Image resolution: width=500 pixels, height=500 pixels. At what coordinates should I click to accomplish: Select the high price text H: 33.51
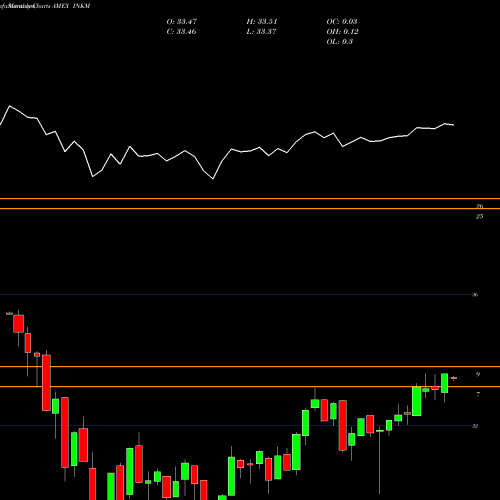coord(262,22)
